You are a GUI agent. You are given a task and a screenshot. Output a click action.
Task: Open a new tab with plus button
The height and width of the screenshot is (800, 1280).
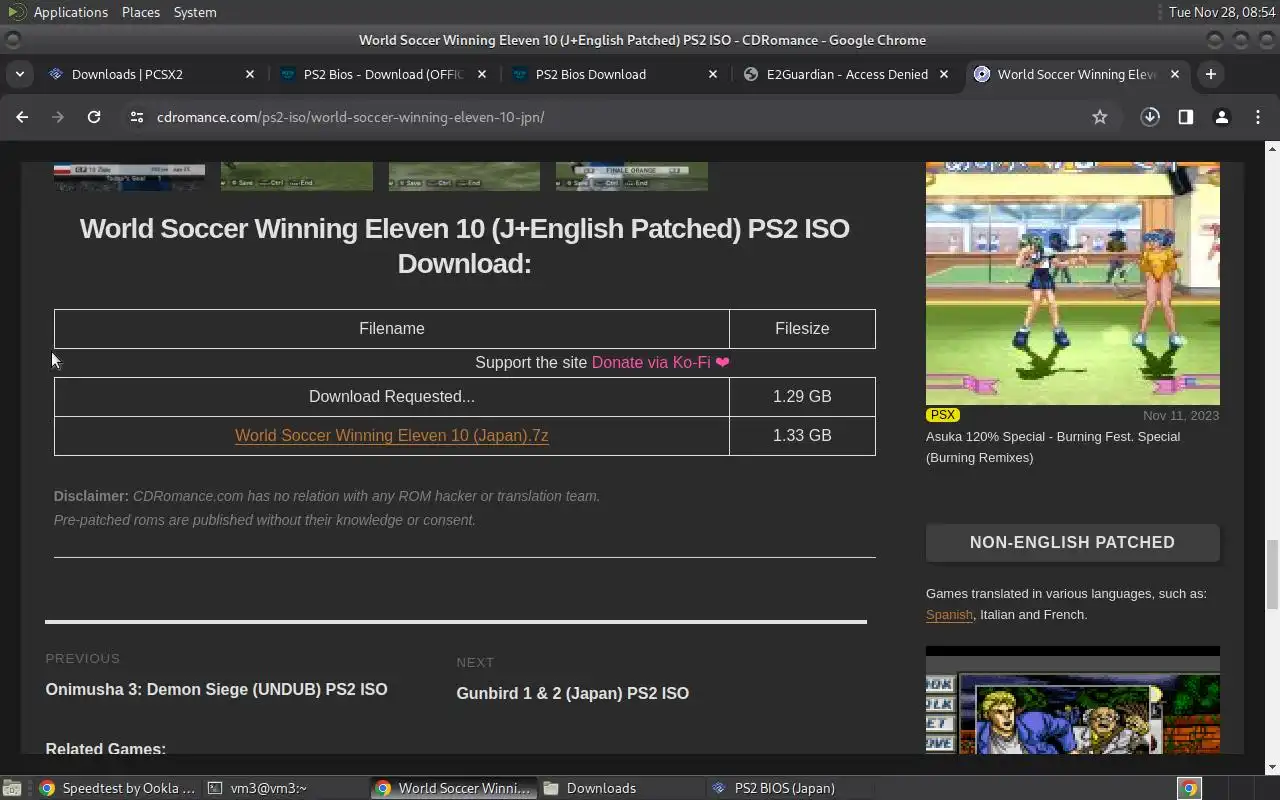1210,74
